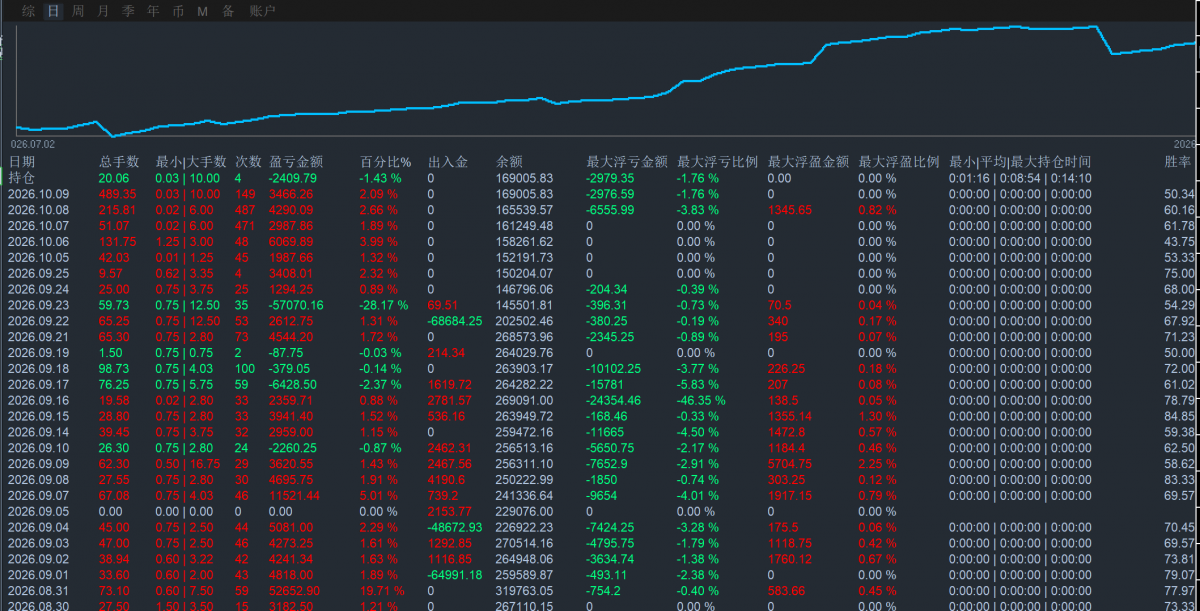Select the 持仓 row label
1200x611 pixels.
point(21,178)
